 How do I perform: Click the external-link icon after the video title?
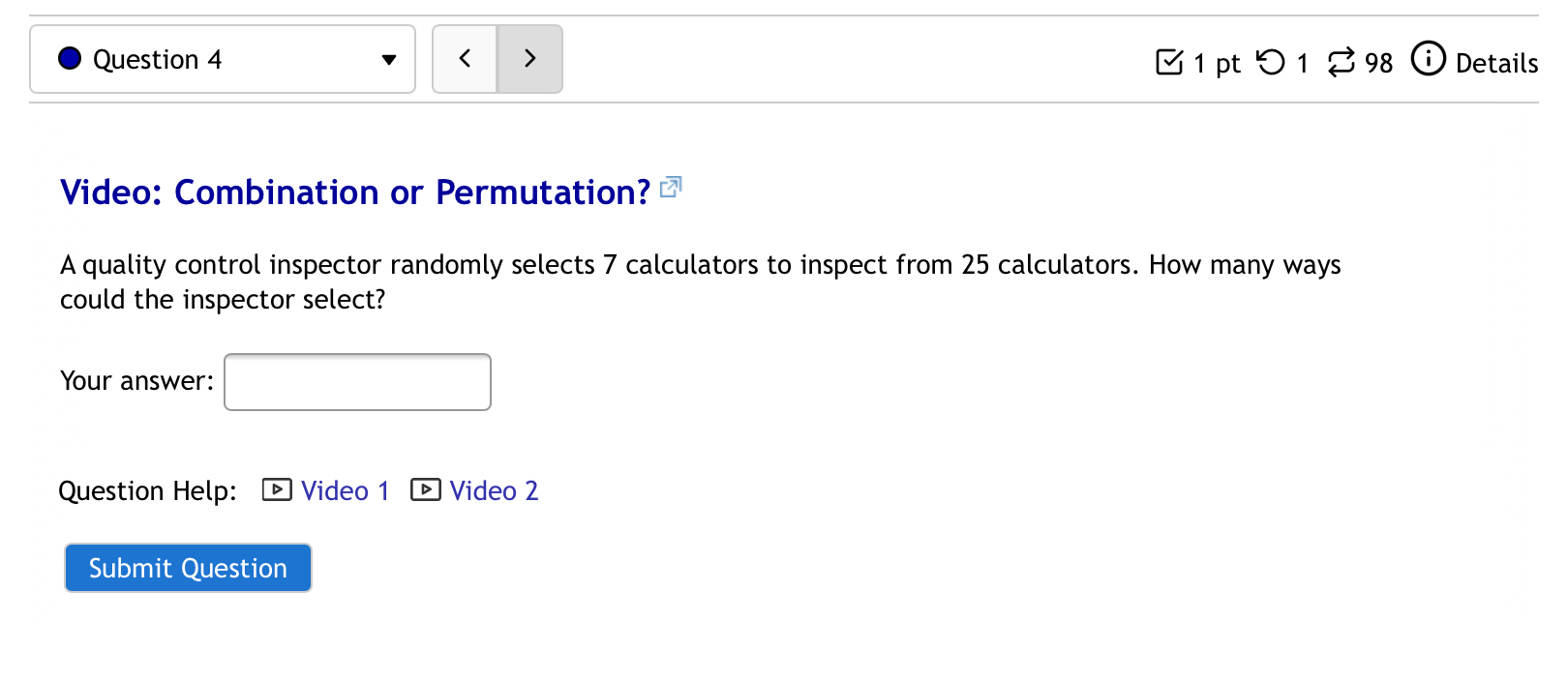click(x=671, y=188)
